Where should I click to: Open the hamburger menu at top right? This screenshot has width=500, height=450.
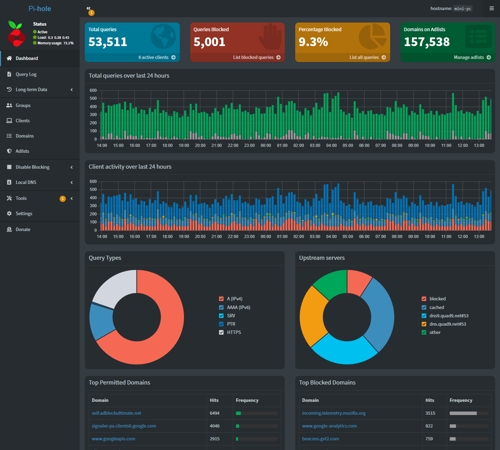pyautogui.click(x=491, y=8)
